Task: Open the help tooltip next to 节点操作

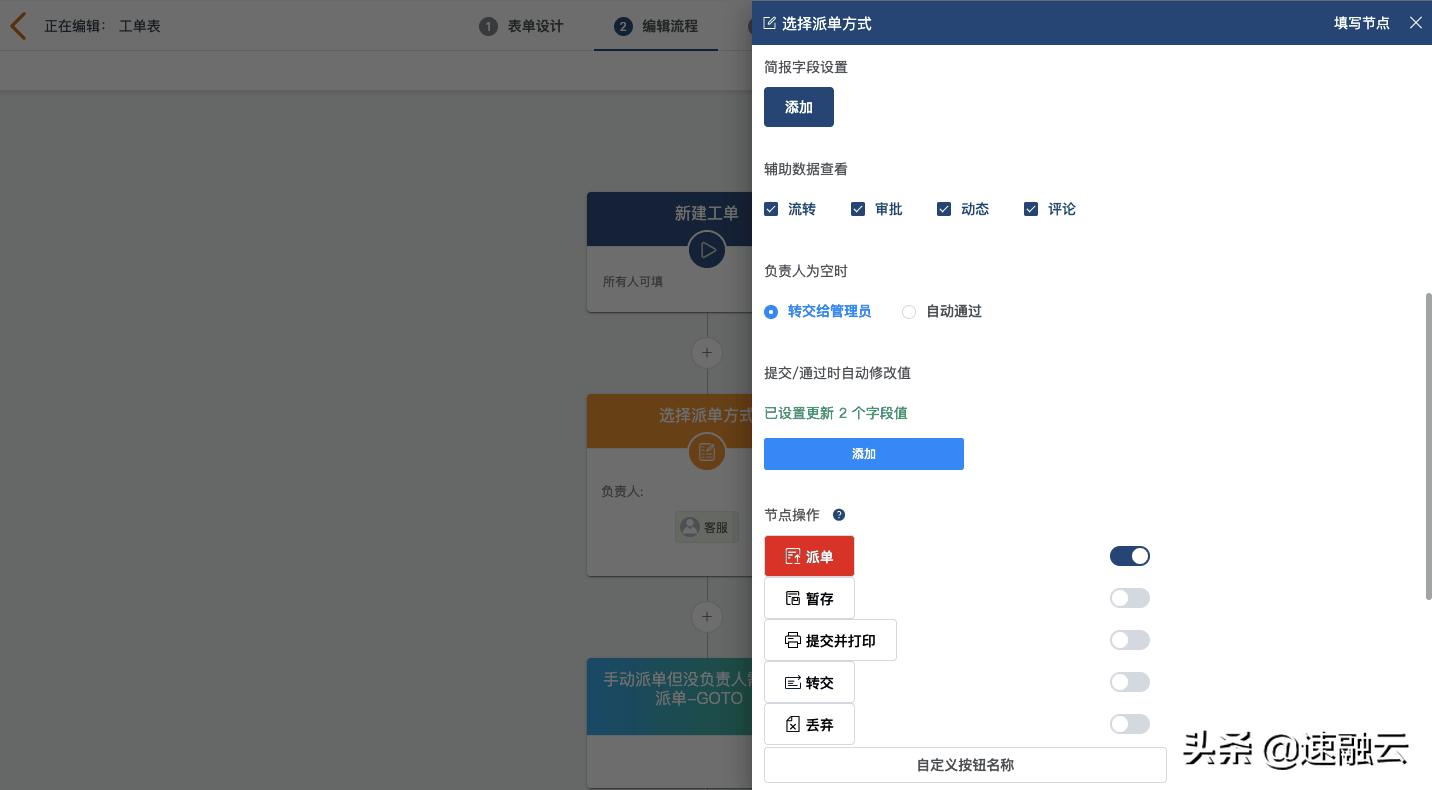Action: (x=839, y=514)
